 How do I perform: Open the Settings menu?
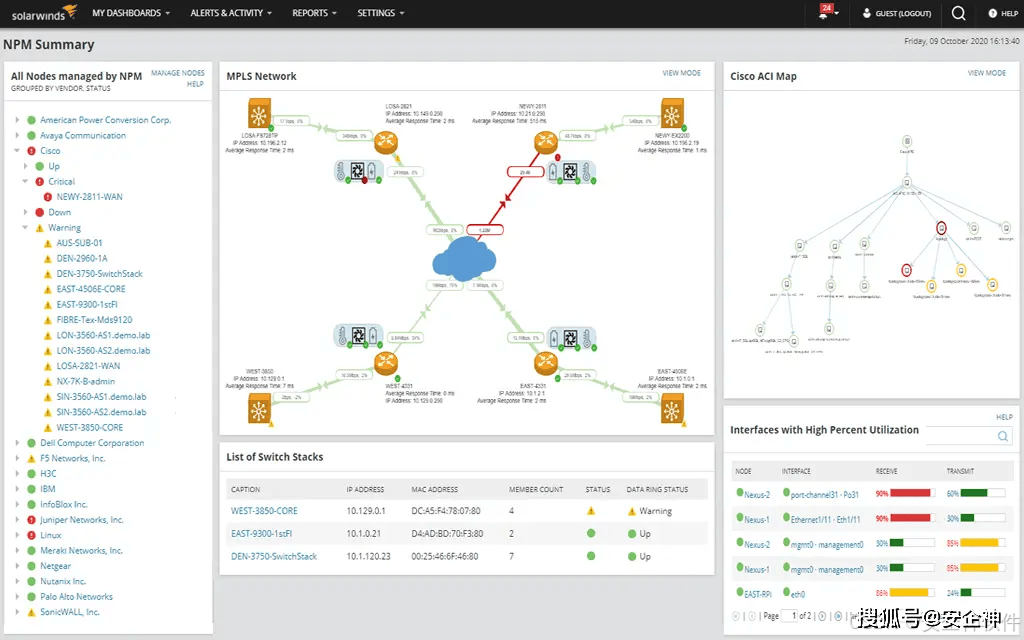(381, 13)
